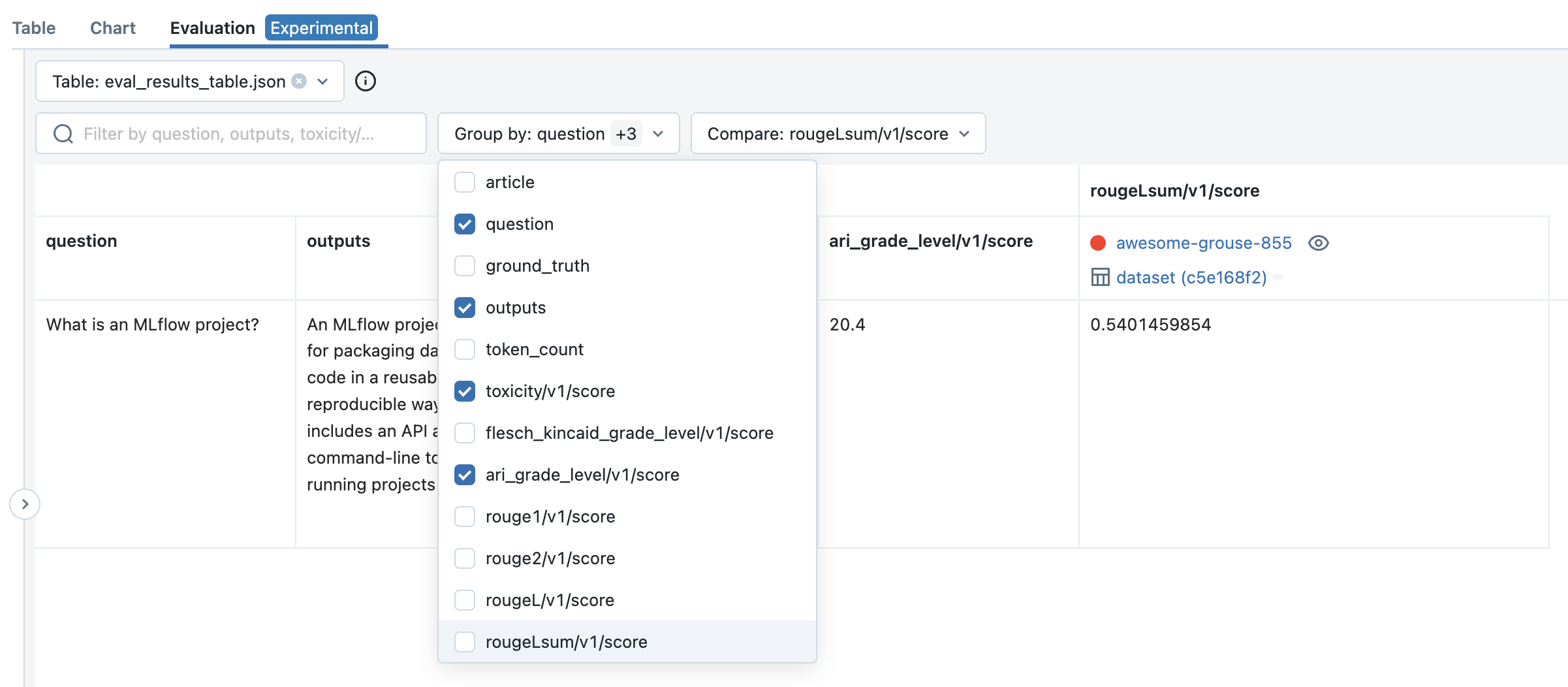Enable the article checkbox
This screenshot has width=1568, height=687.
[464, 182]
